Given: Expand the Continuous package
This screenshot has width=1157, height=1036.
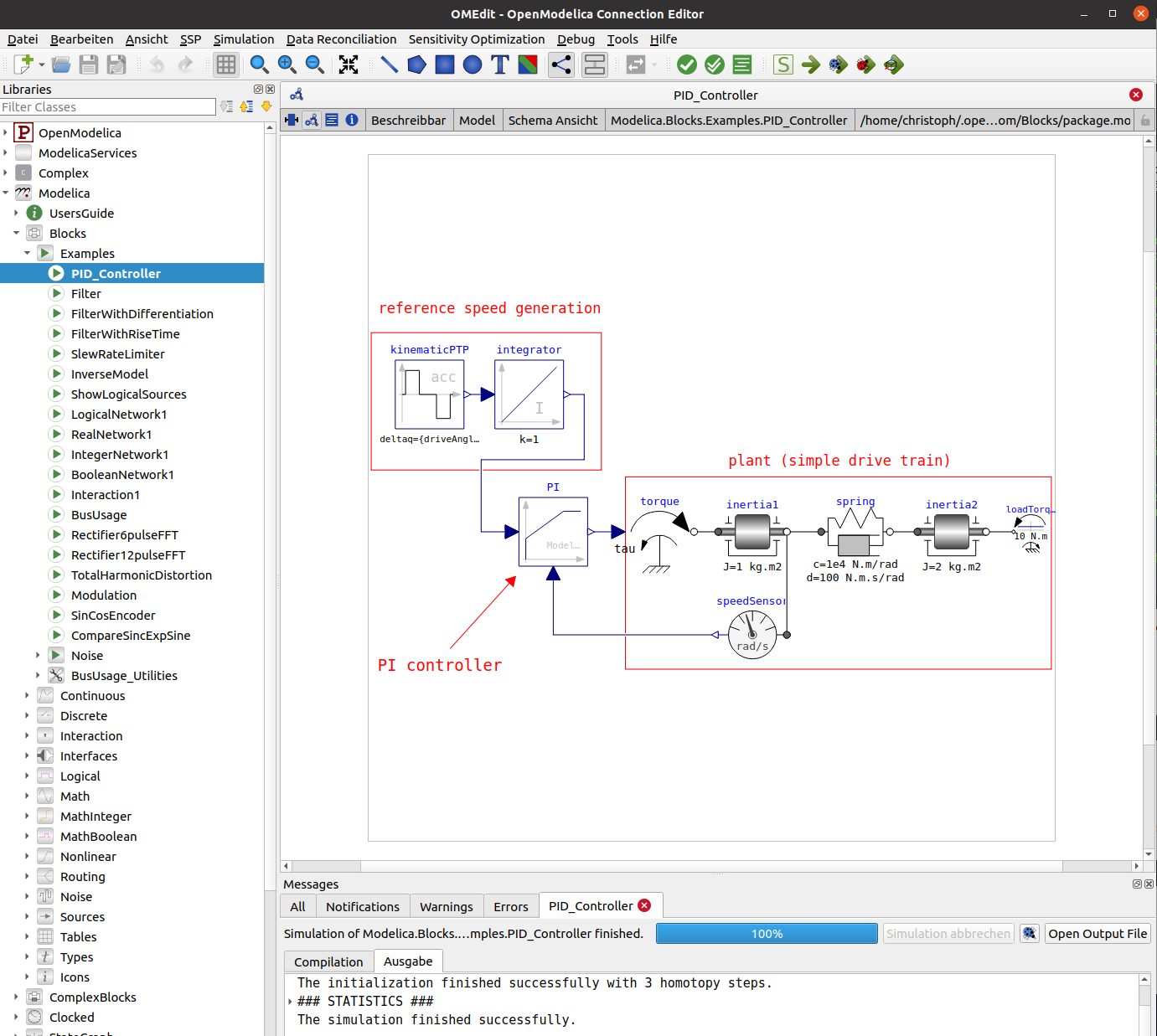Looking at the screenshot, I should click(27, 695).
